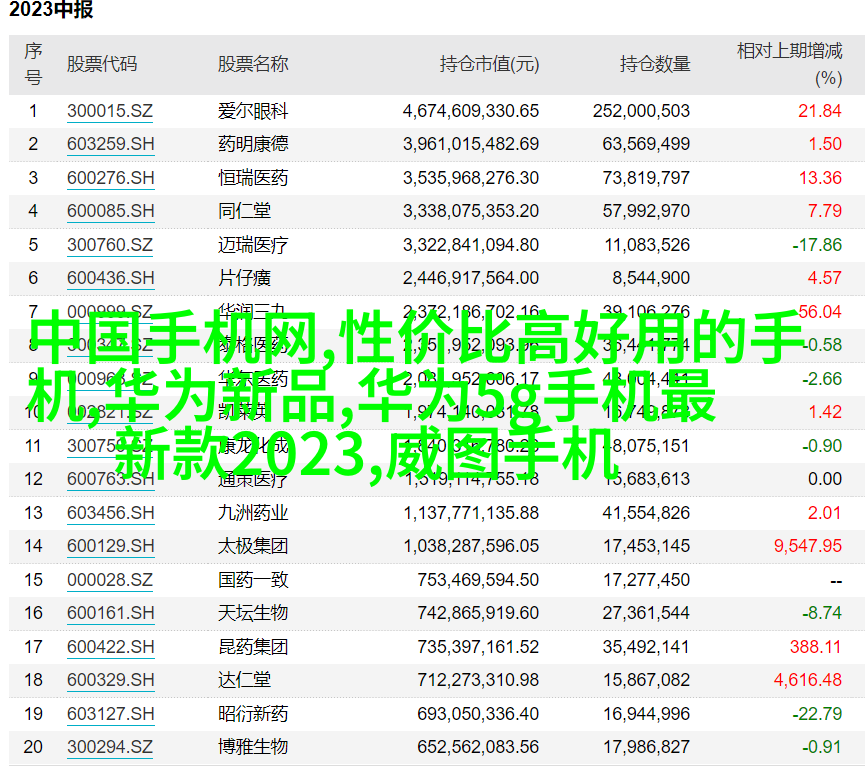Click holding quantity 57,992,970

click(646, 211)
